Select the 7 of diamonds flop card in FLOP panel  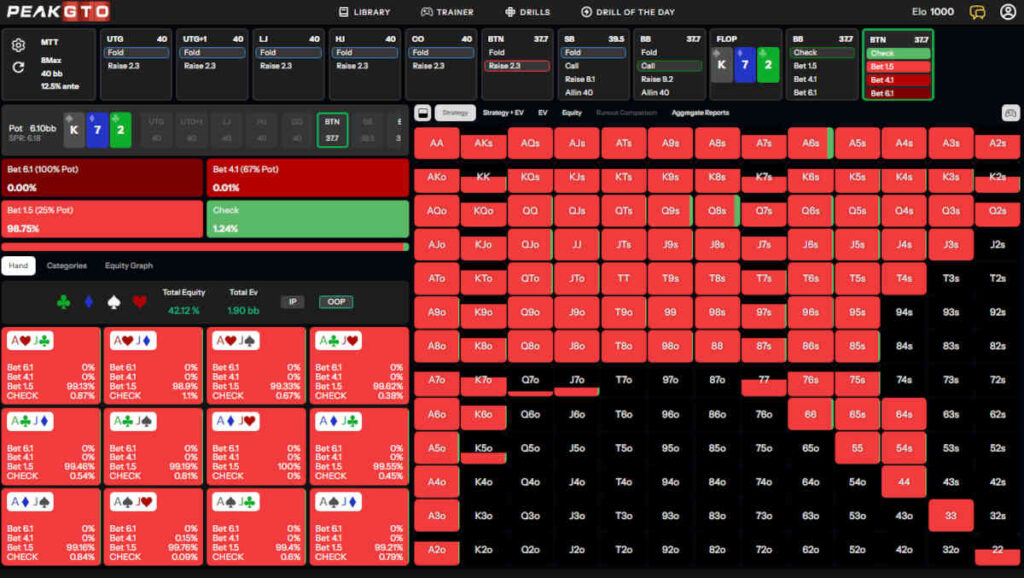click(x=744, y=65)
